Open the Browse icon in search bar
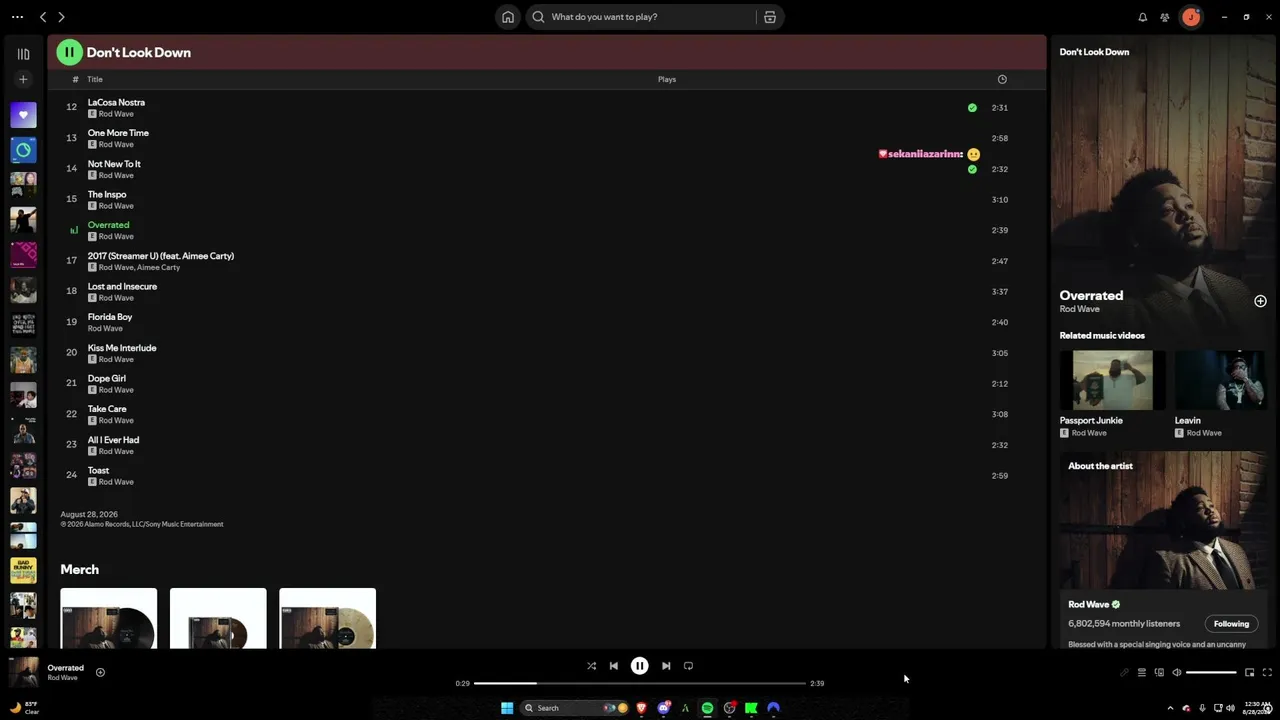1280x720 pixels. (770, 17)
